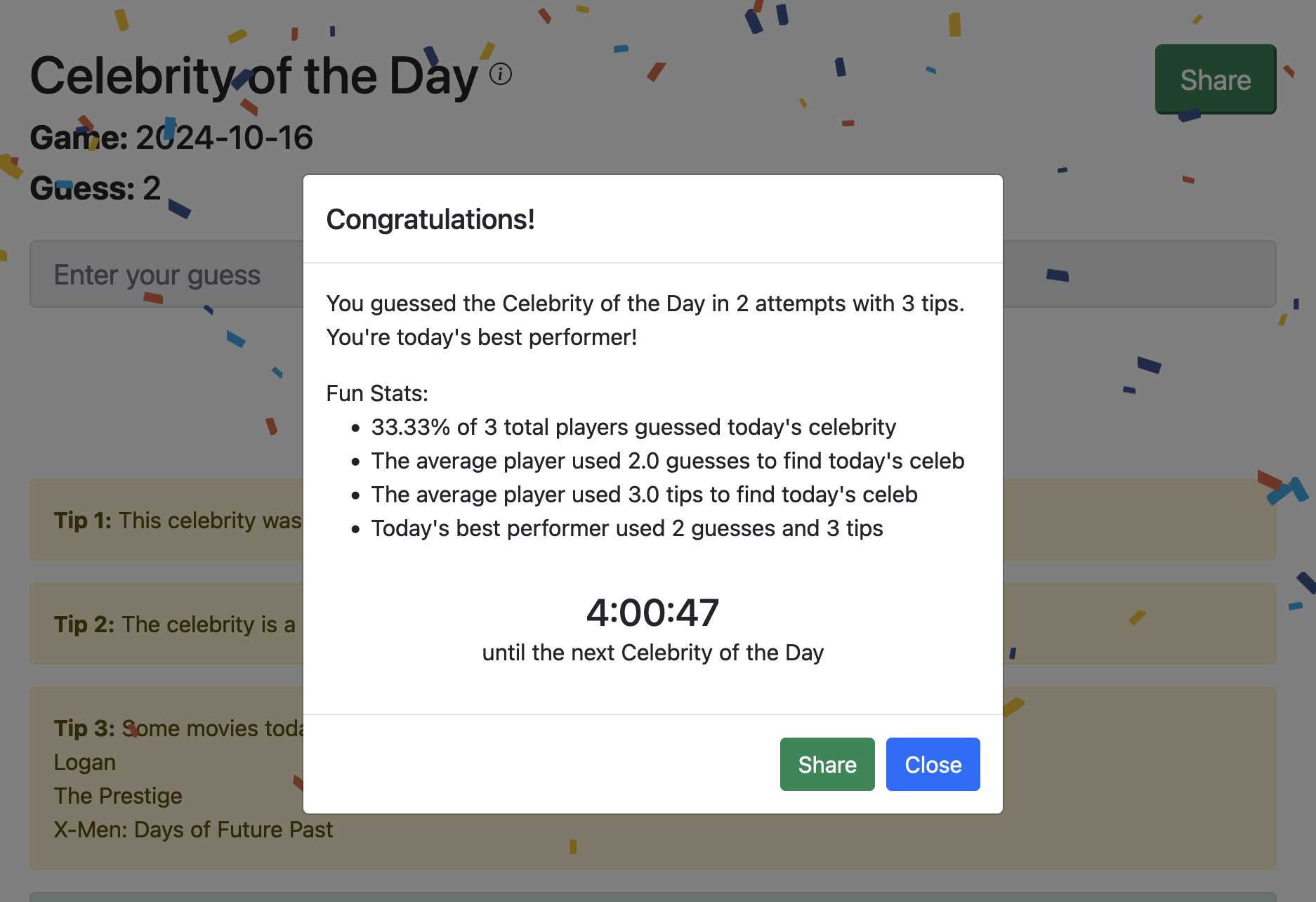Image resolution: width=1316 pixels, height=902 pixels.
Task: Select the movie title The Prestige
Action: (x=118, y=795)
